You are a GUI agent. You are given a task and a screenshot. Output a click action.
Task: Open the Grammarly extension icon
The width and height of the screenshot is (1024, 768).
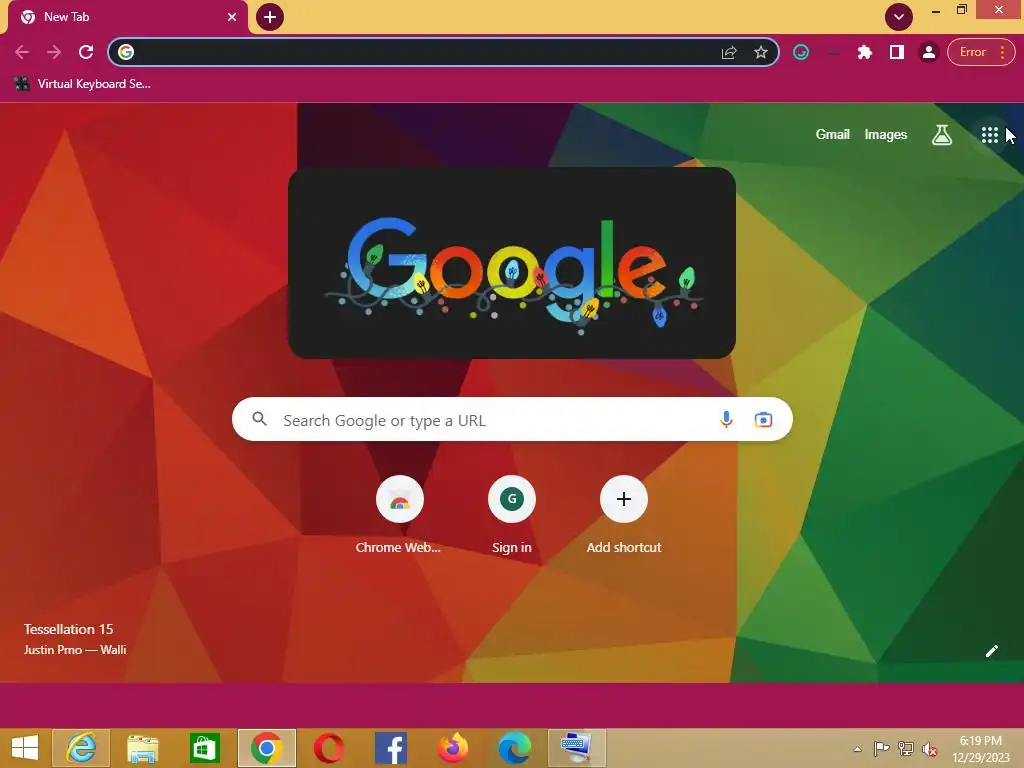801,52
